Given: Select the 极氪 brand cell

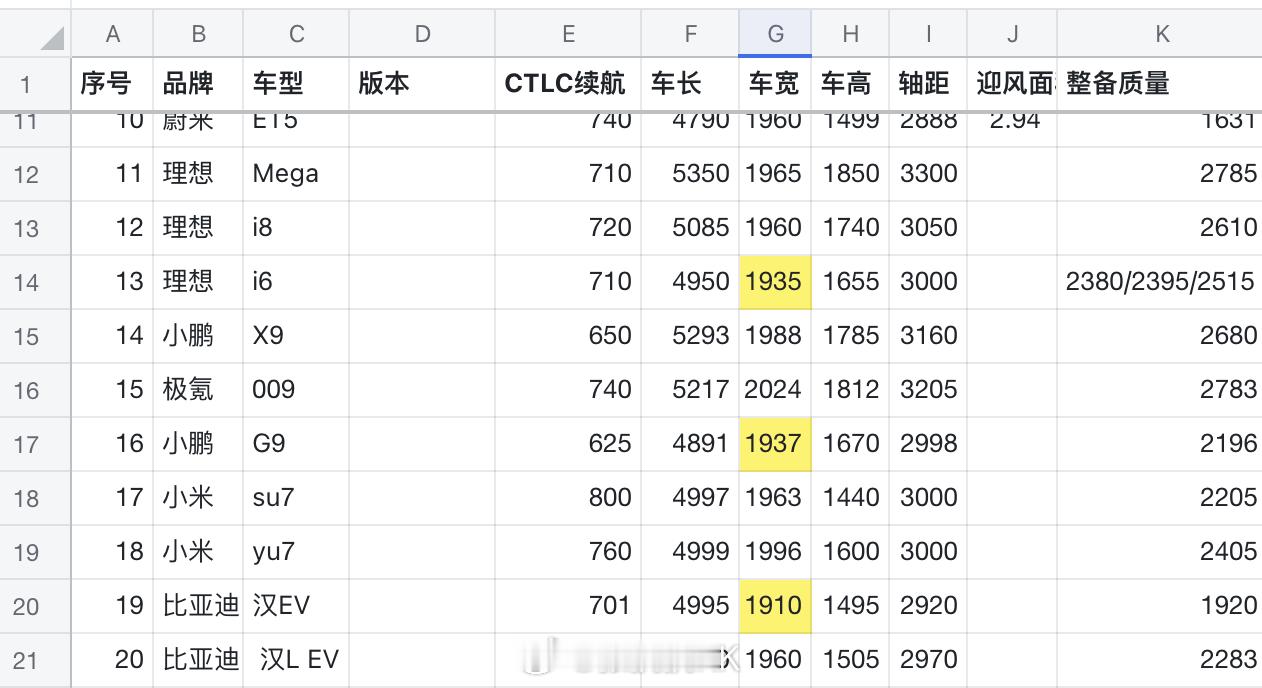Looking at the screenshot, I should pyautogui.click(x=198, y=390).
